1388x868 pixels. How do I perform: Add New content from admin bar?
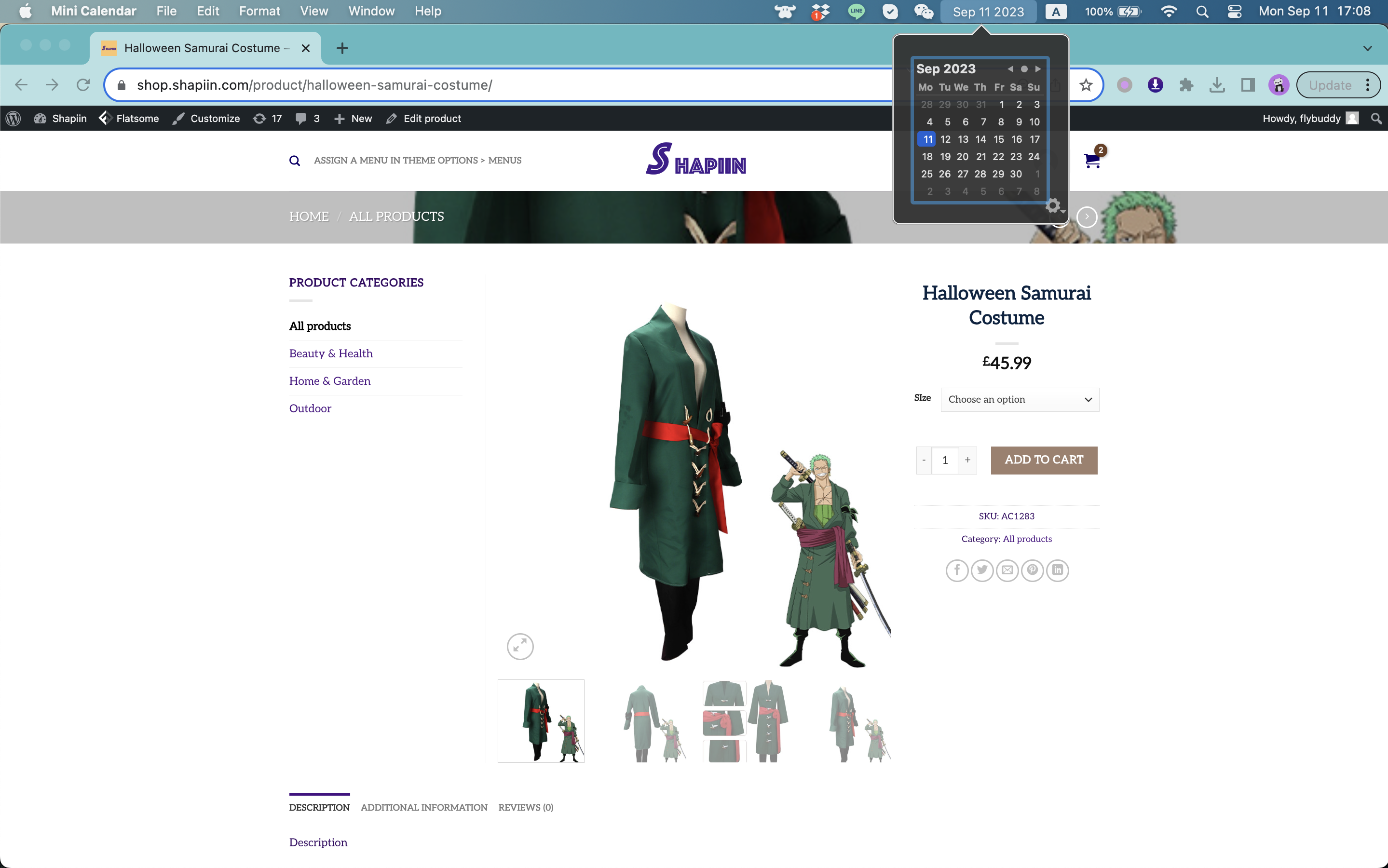[x=353, y=118]
